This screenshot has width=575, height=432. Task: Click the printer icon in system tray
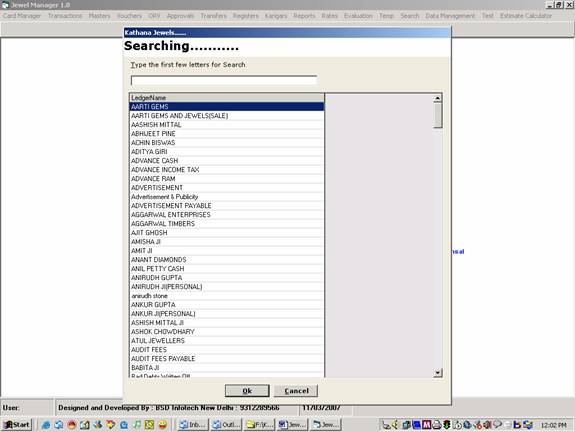pyautogui.click(x=436, y=425)
